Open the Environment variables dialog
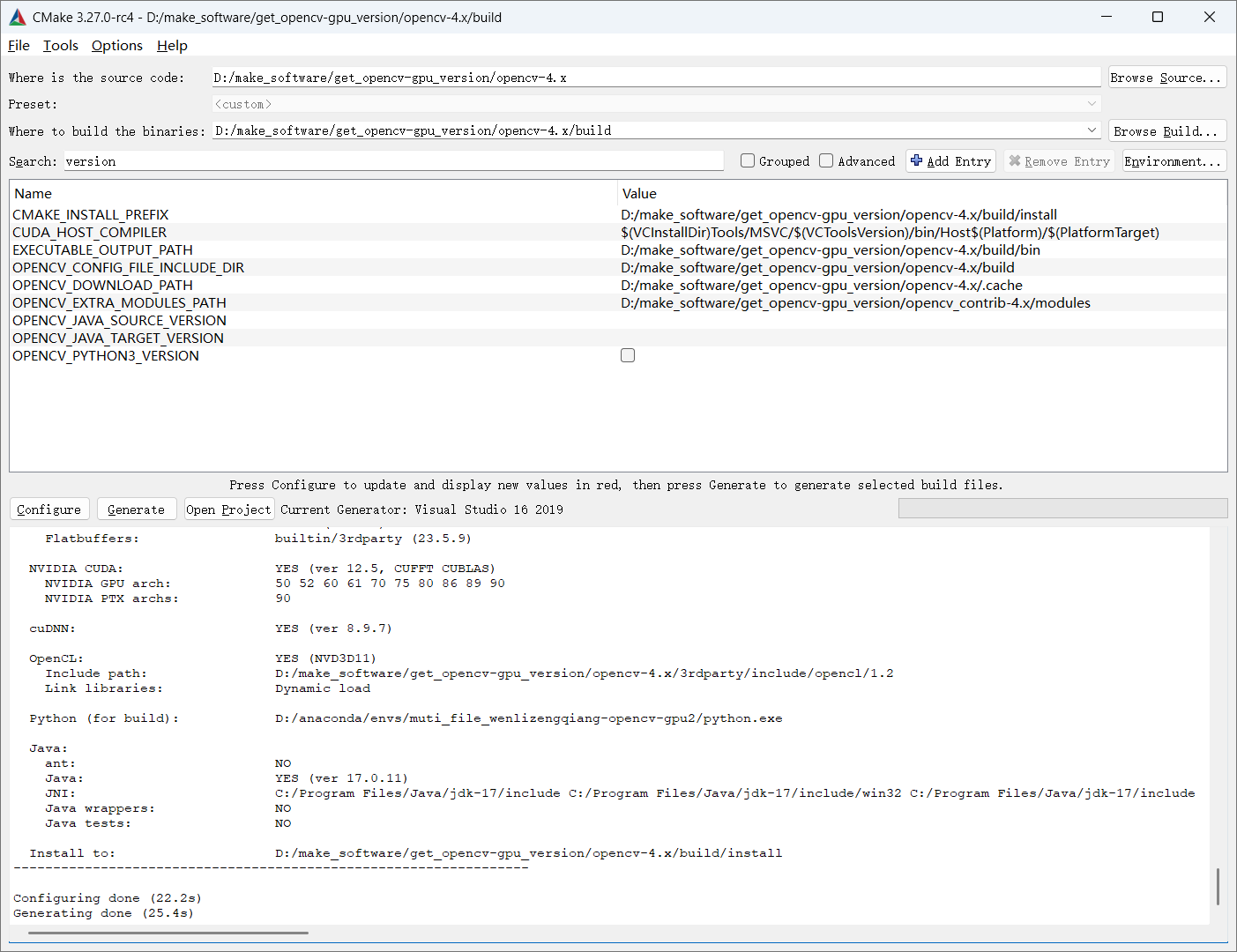Screen dimensions: 1237x952 pos(1174,160)
